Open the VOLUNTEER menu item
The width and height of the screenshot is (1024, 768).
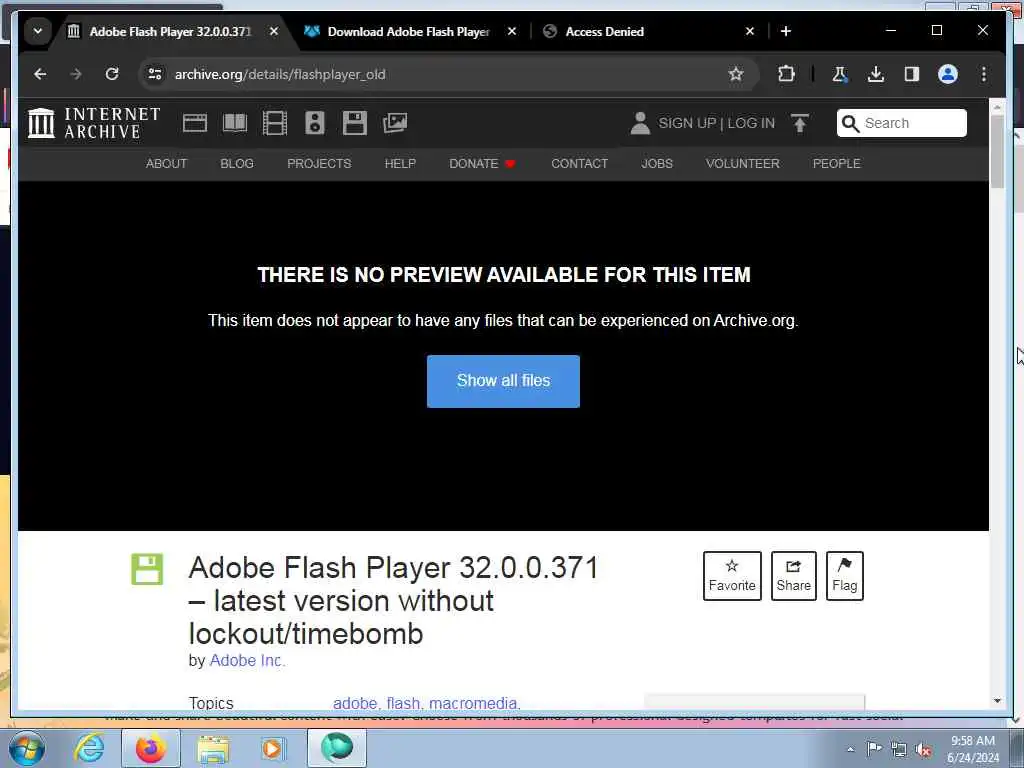click(743, 164)
